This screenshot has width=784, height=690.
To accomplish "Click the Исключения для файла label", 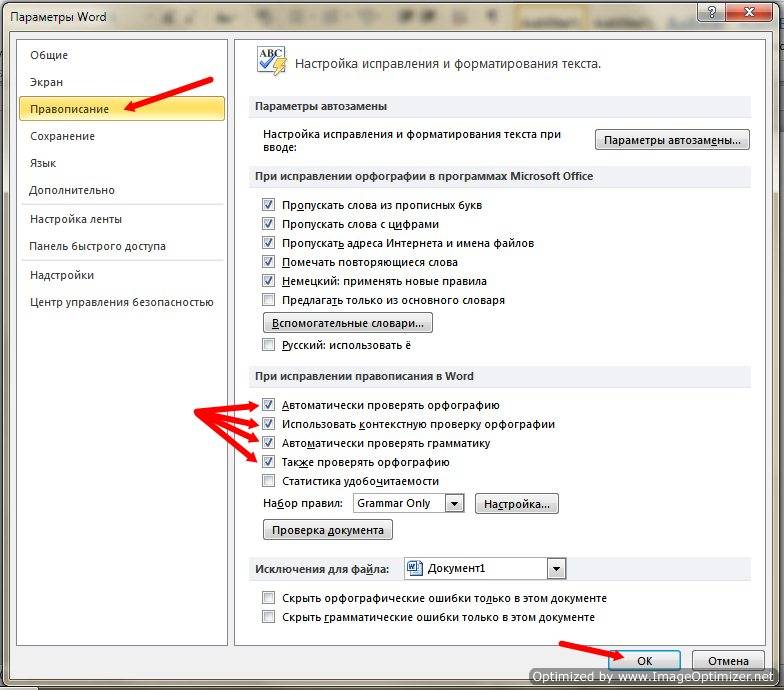I will point(322,569).
